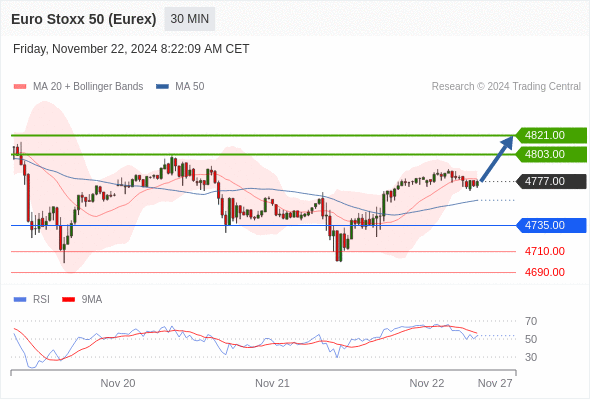Viewport: 590px width, 400px height.
Task: Click the RSI 30 level label
Action: 531,357
